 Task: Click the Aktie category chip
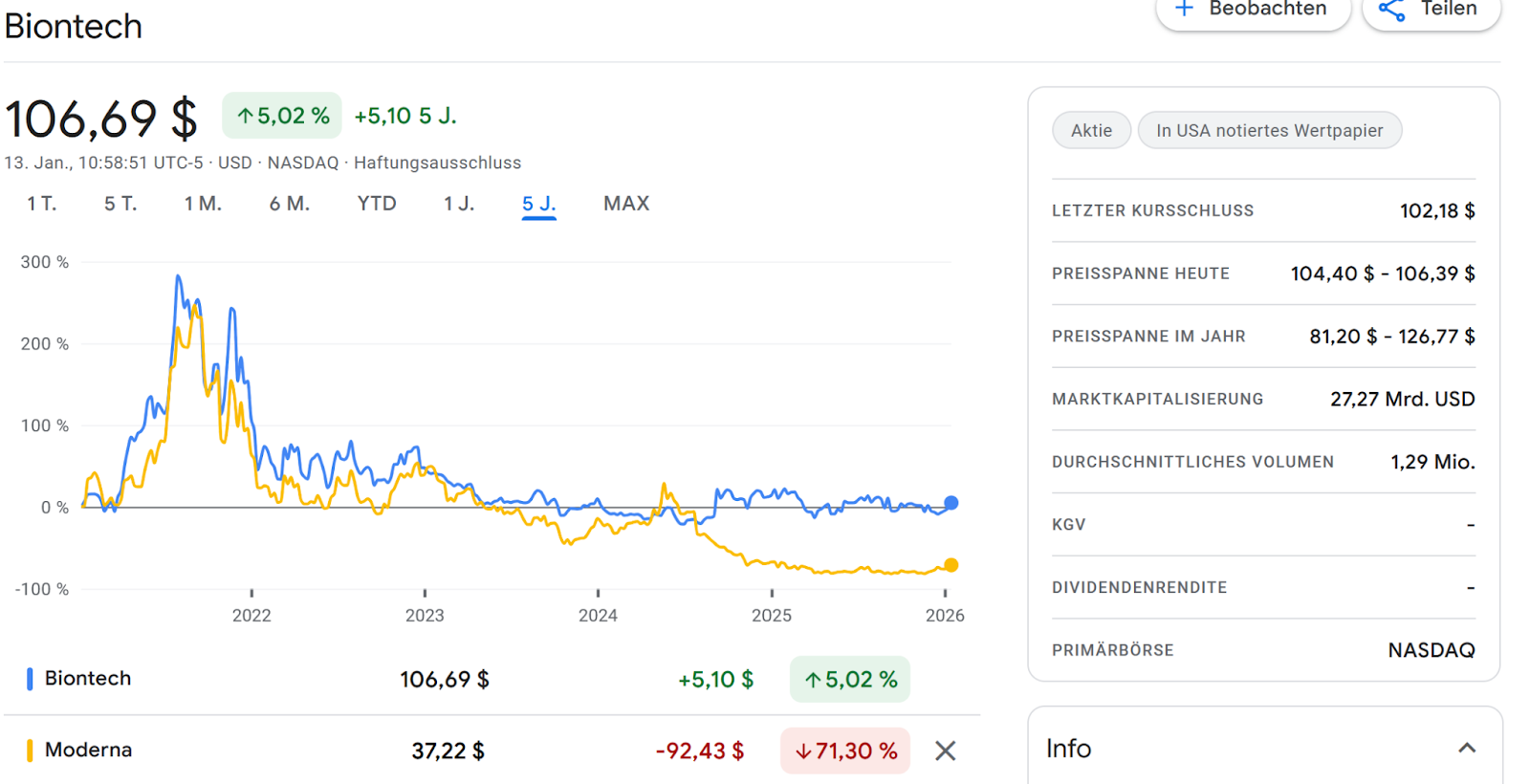point(1091,130)
